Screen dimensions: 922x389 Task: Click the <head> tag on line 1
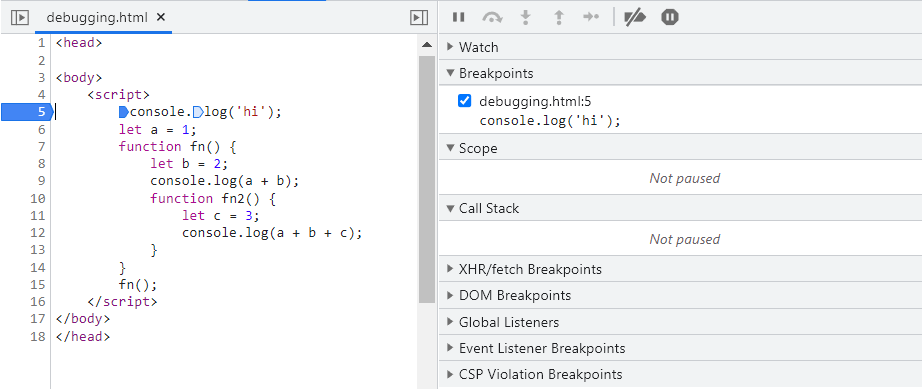pyautogui.click(x=79, y=43)
